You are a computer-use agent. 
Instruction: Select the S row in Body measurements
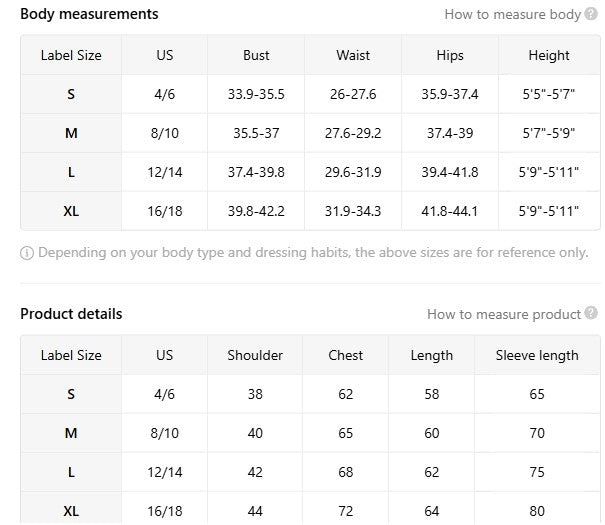point(310,94)
